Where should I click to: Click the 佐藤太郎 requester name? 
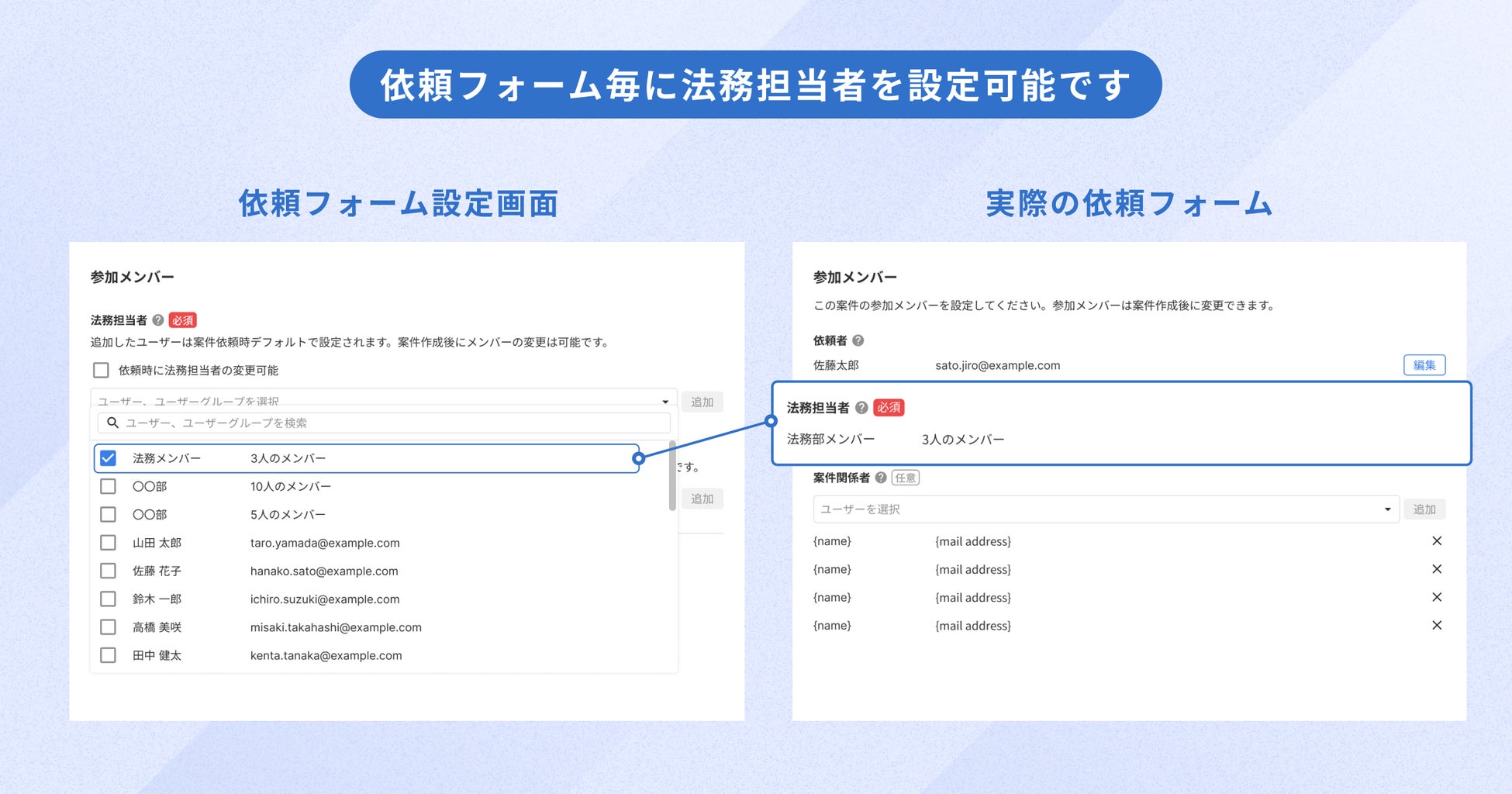(836, 365)
